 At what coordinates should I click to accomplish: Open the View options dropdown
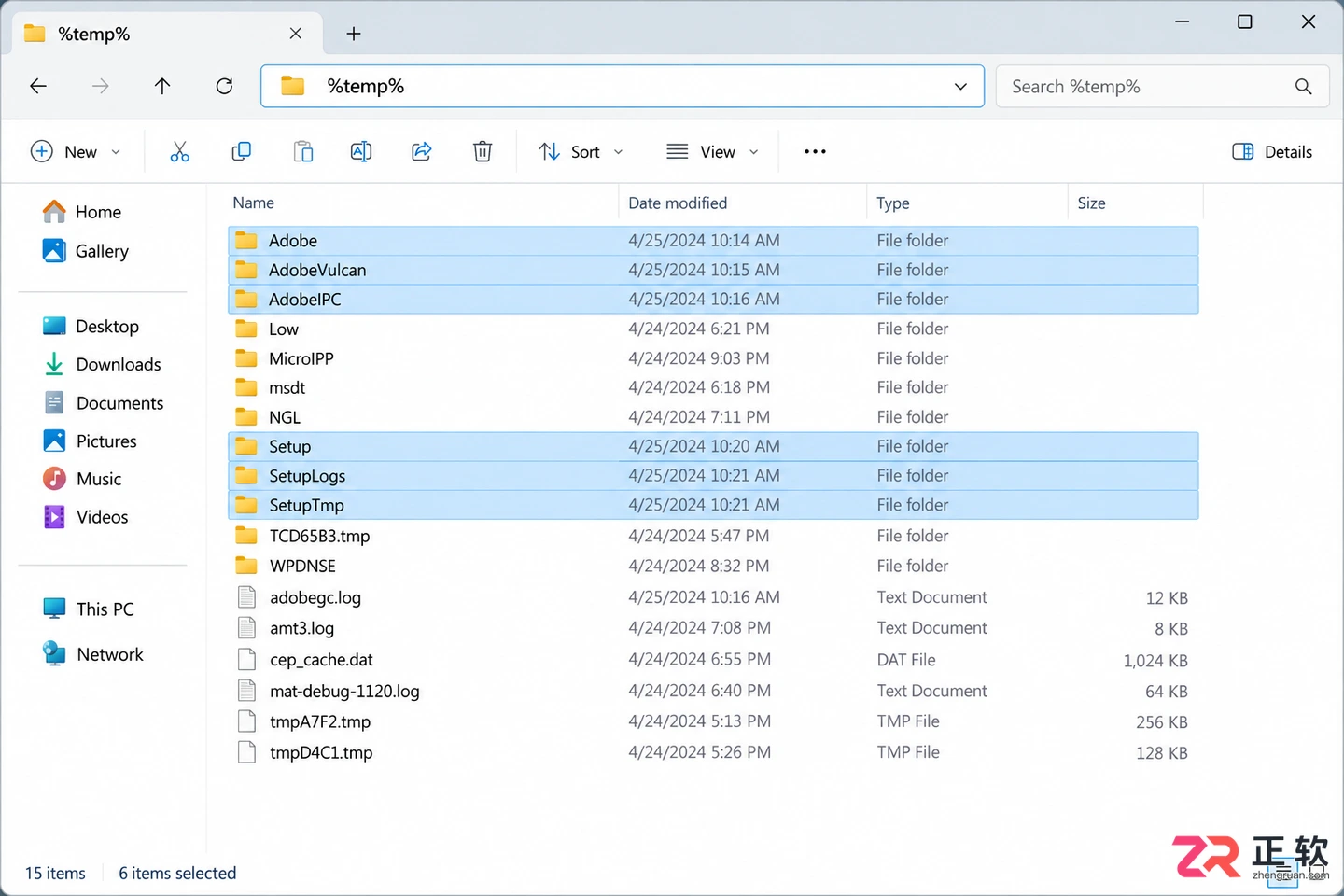tap(712, 151)
